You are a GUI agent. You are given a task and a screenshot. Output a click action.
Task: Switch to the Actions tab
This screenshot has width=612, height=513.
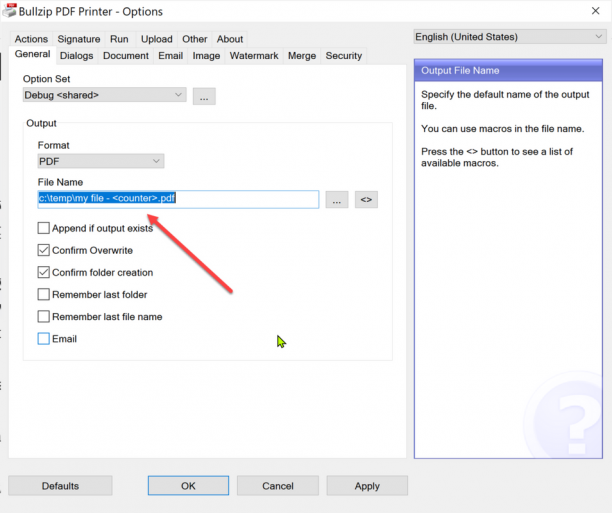coord(31,39)
